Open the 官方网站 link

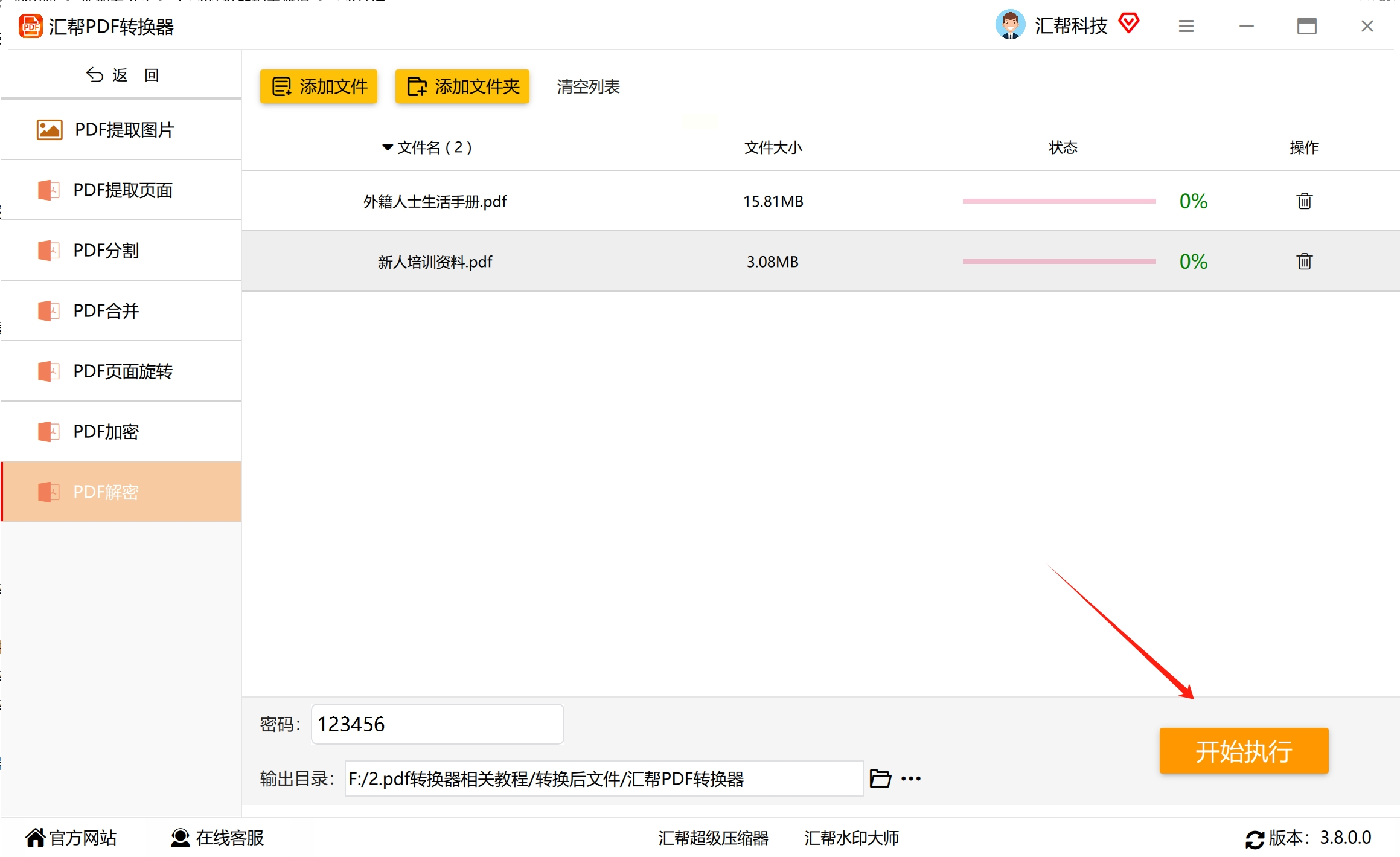tap(83, 838)
